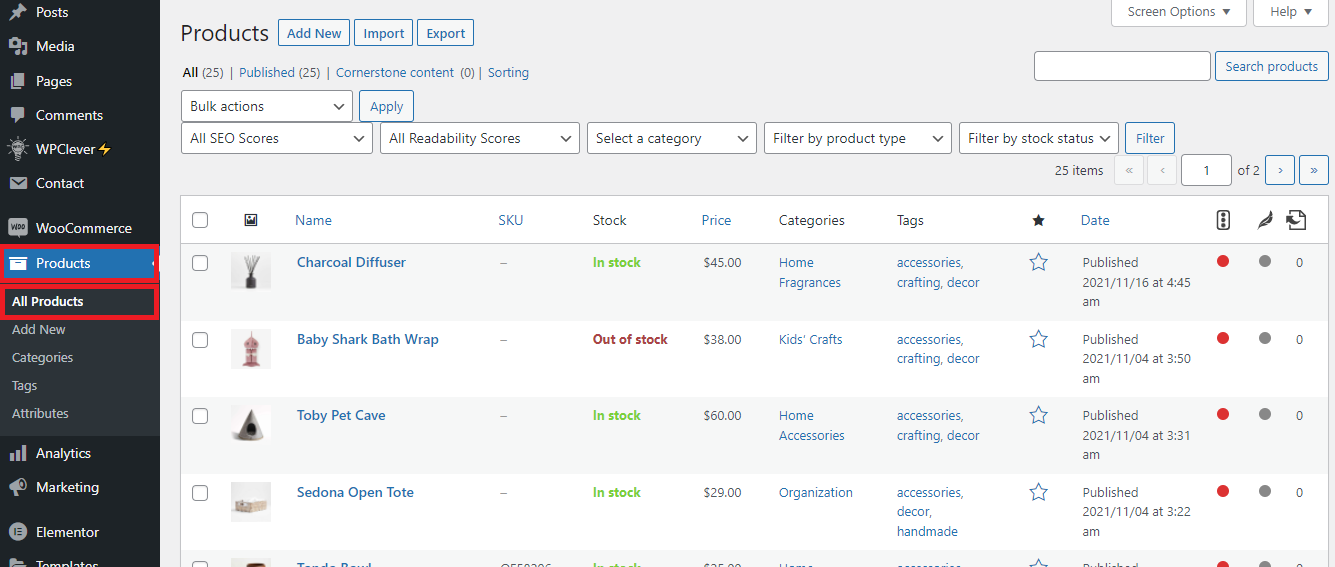Image resolution: width=1335 pixels, height=567 pixels.
Task: Click the Elementor logo icon
Action: pos(18,532)
